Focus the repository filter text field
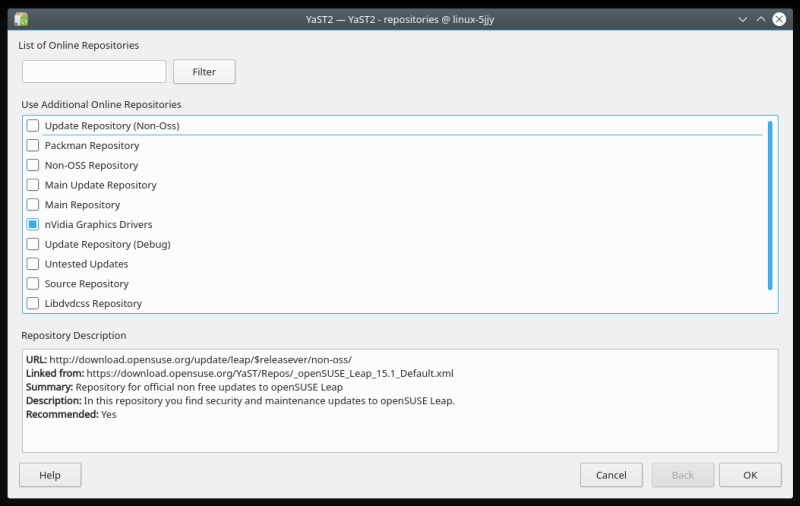800x506 pixels. (94, 71)
